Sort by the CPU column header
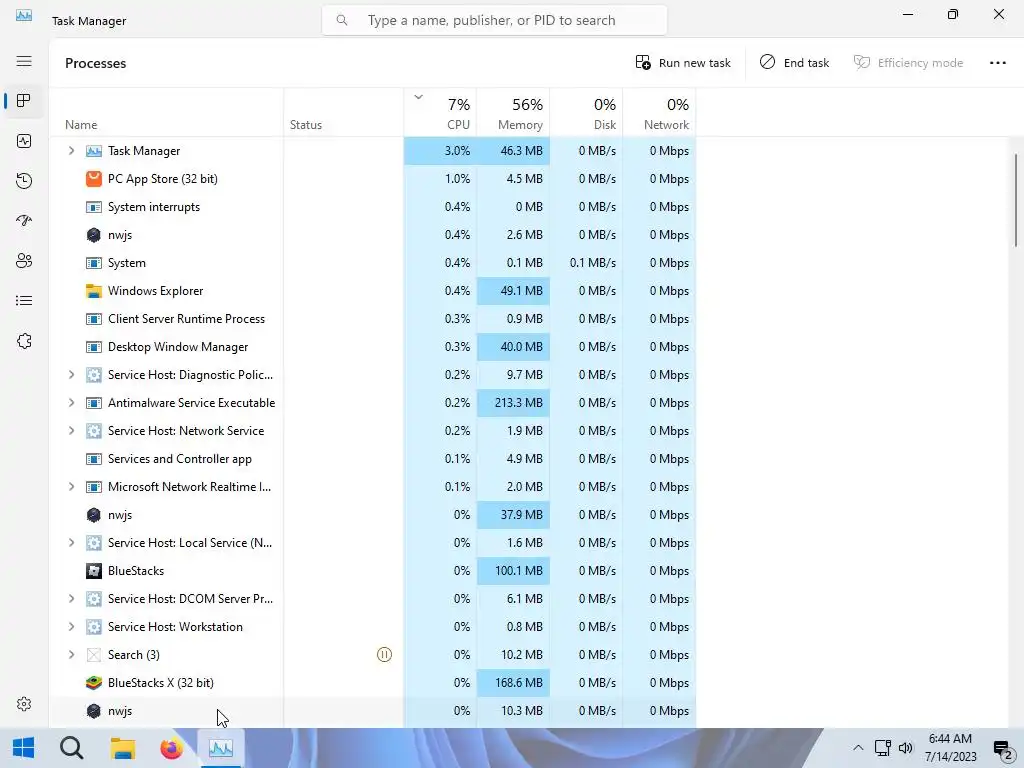This screenshot has width=1024, height=768. coord(440,112)
